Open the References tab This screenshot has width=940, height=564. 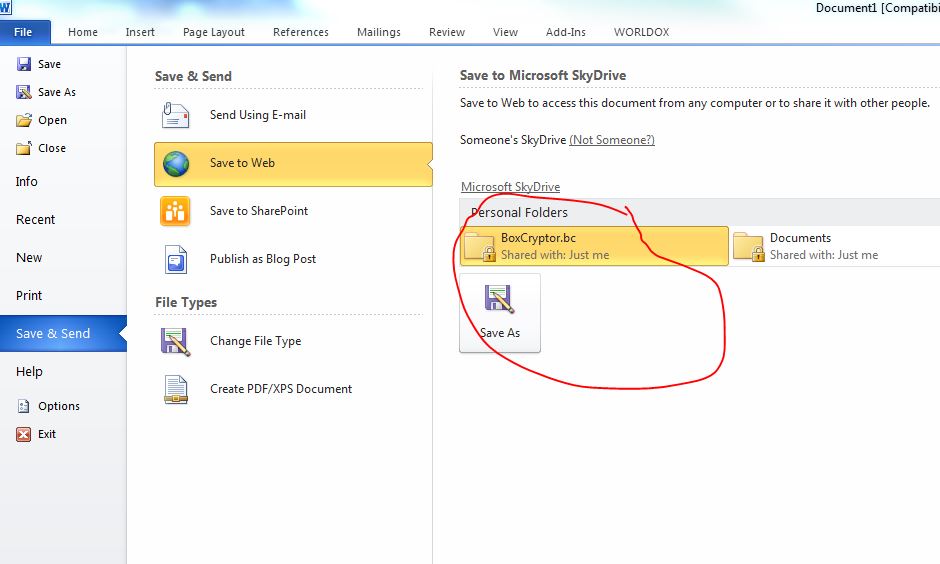[301, 32]
